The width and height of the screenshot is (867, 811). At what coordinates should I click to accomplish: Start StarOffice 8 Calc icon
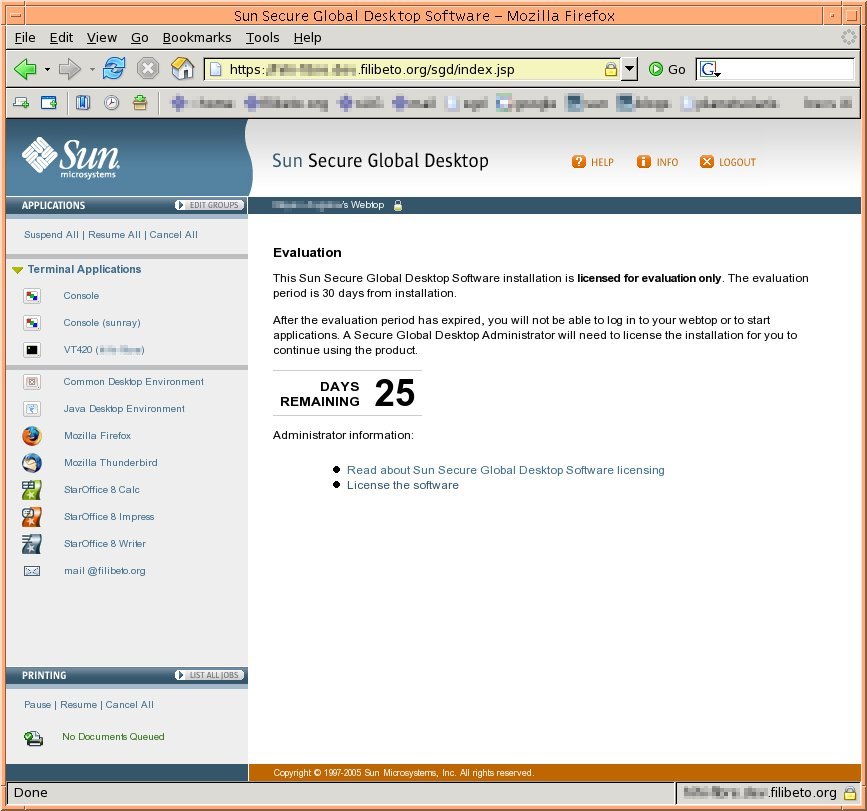32,490
